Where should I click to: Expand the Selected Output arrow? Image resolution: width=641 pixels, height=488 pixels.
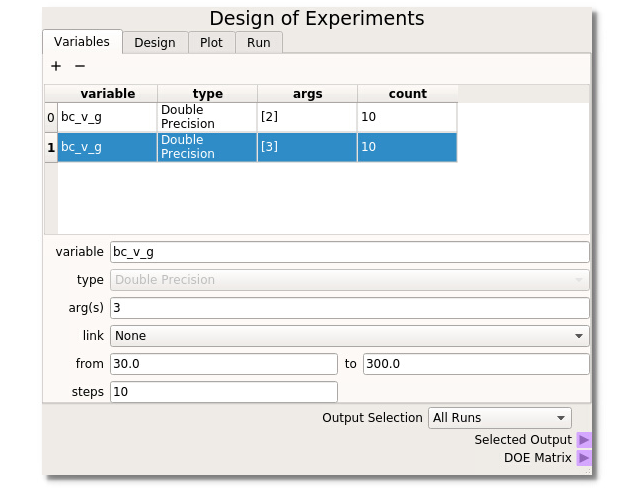click(x=584, y=440)
